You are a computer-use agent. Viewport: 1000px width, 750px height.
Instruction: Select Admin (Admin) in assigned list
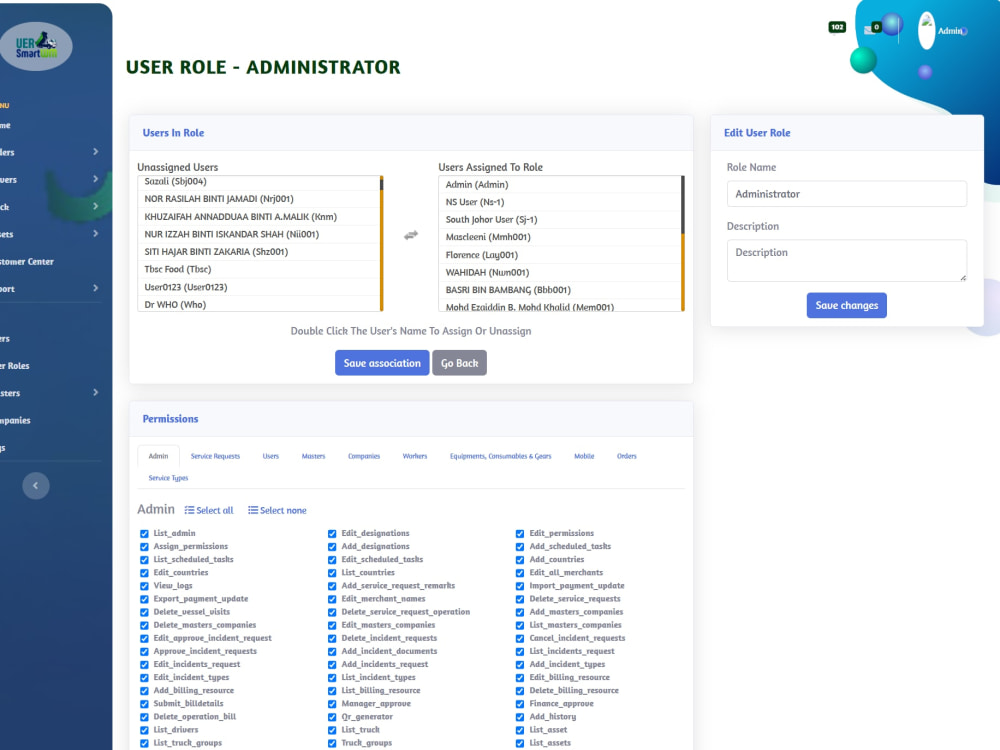(x=559, y=184)
